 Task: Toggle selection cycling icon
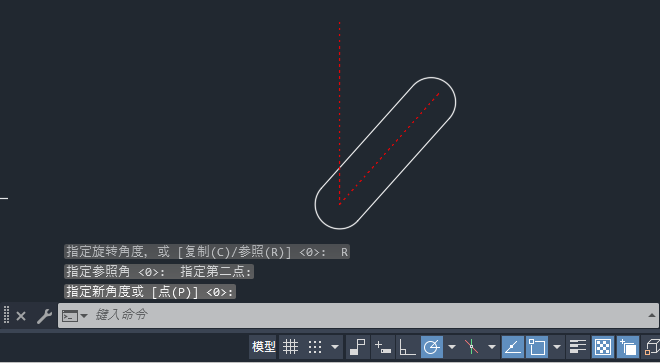coord(628,347)
